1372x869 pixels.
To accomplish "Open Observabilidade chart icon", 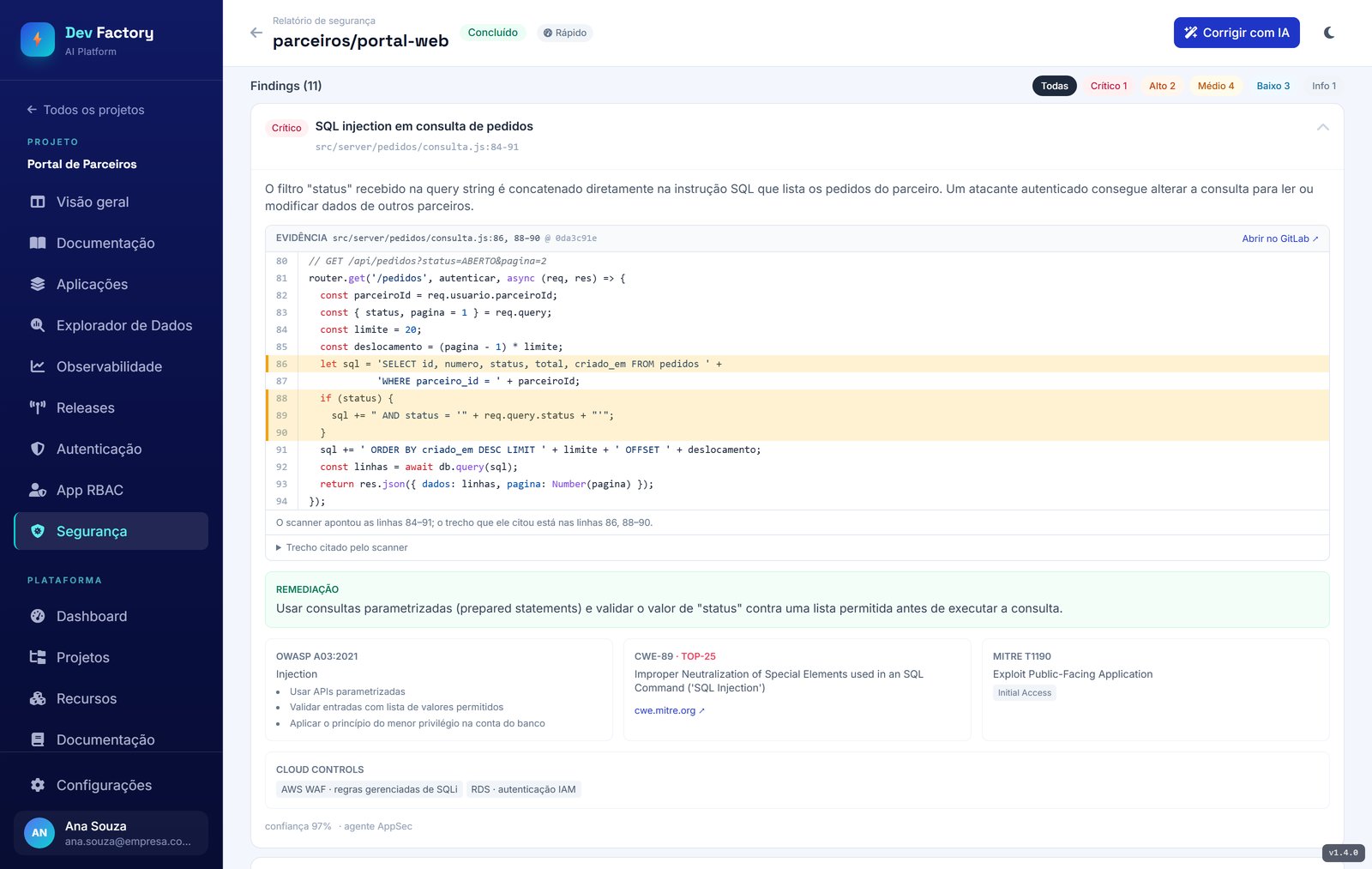I will coord(38,366).
